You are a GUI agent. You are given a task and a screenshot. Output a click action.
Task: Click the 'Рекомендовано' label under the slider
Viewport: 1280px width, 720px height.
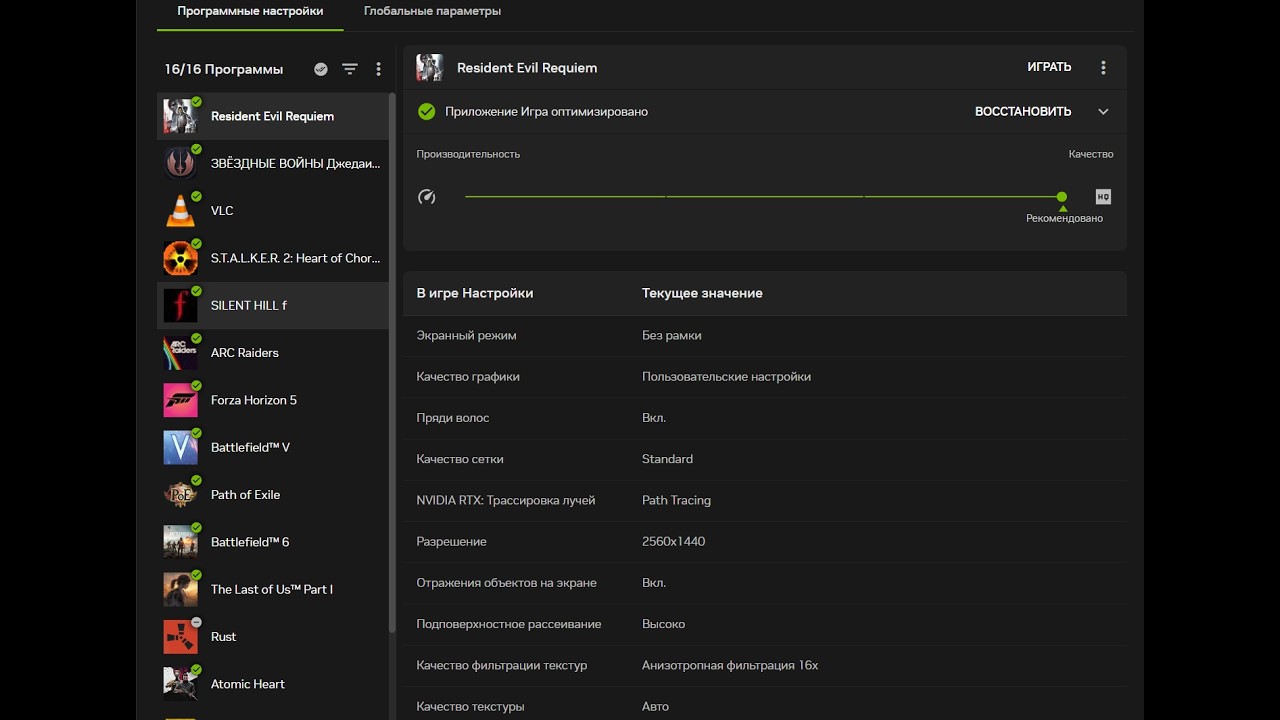pyautogui.click(x=1064, y=218)
